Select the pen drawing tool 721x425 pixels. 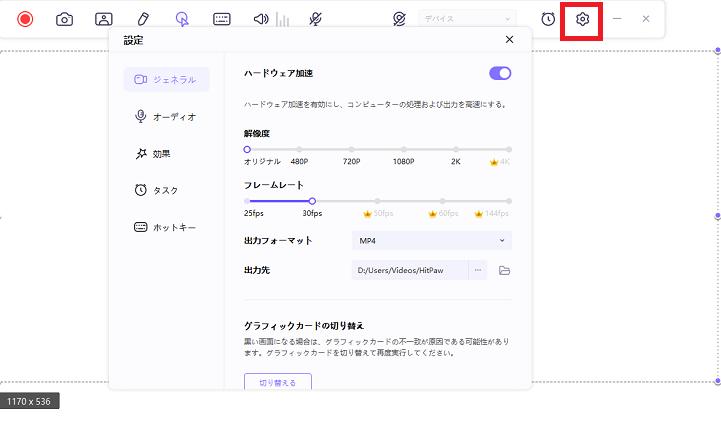pos(142,19)
